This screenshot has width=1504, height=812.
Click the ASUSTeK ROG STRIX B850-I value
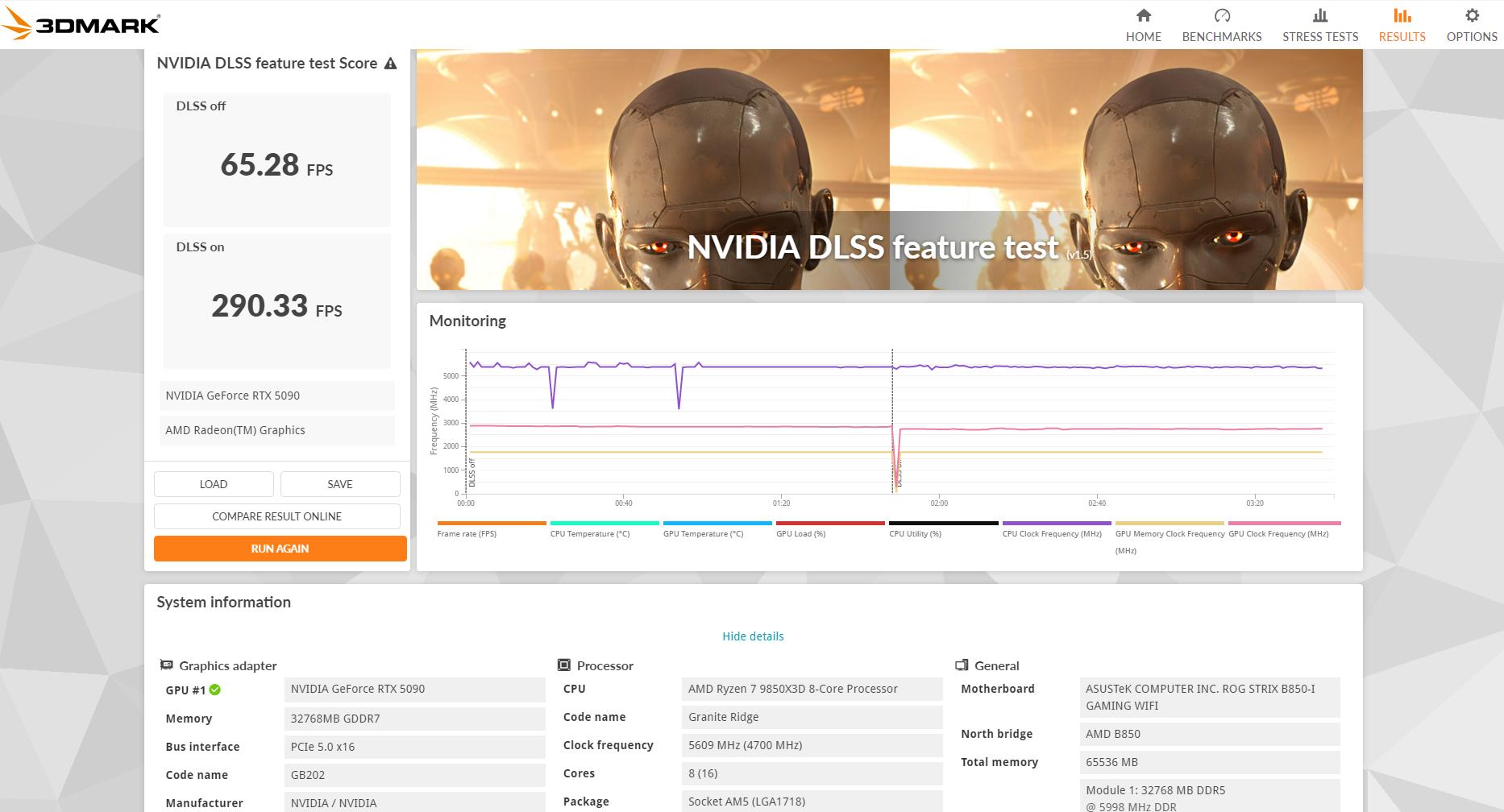[1210, 698]
